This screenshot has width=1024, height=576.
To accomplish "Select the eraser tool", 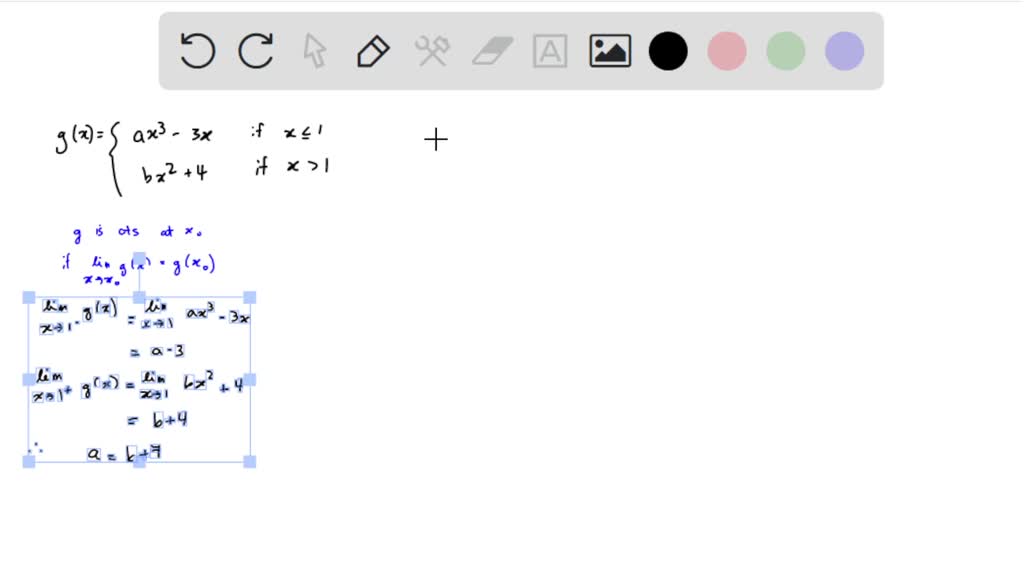I will click(491, 50).
